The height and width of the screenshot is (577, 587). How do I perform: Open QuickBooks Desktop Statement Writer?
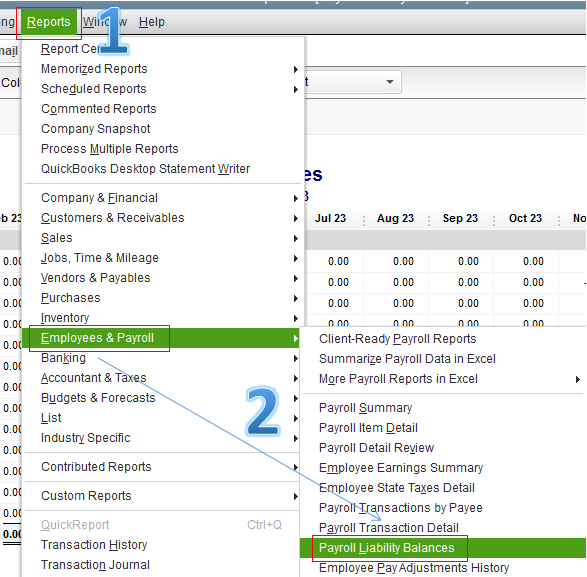145,169
